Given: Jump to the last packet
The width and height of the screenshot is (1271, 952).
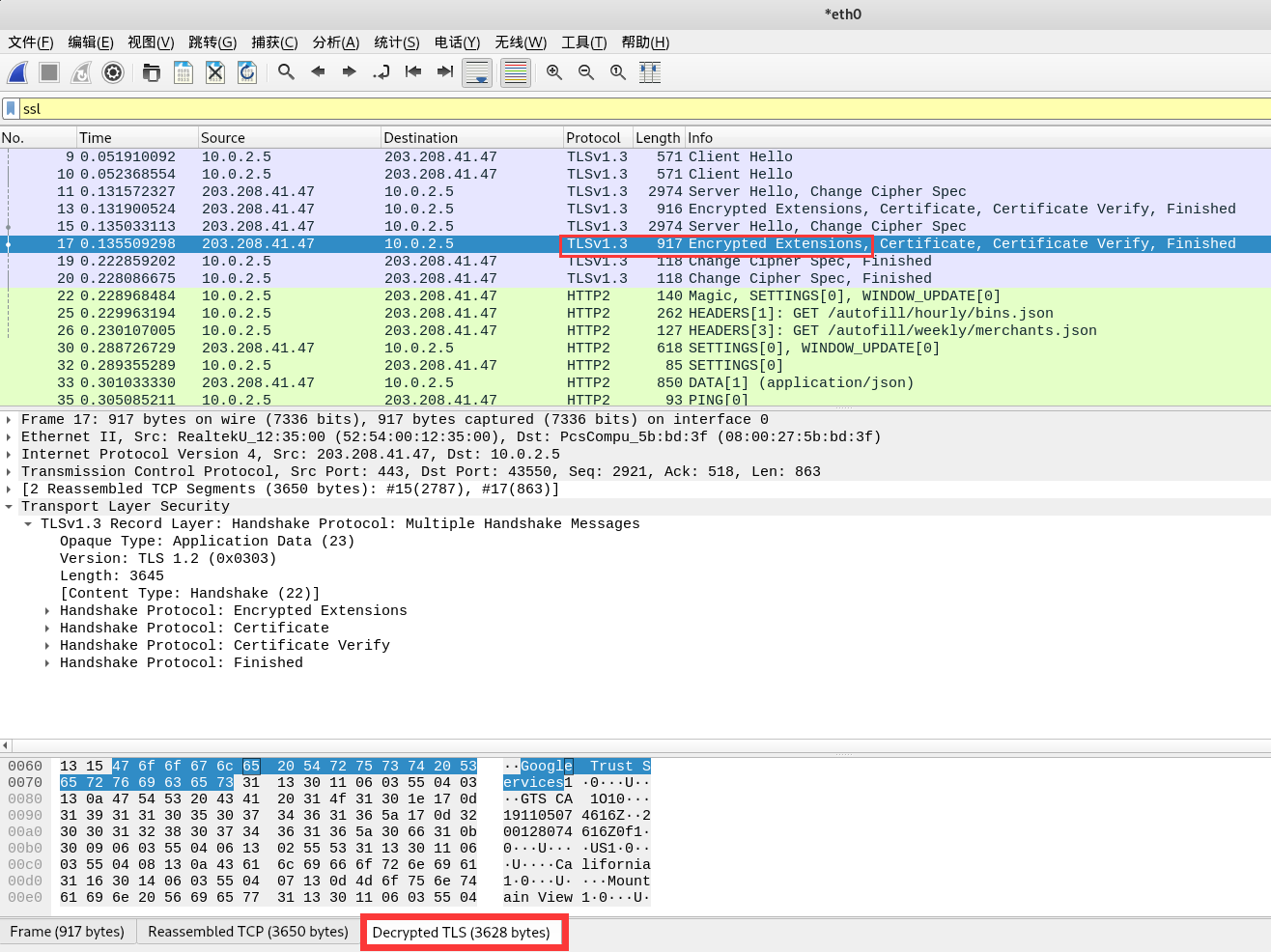Looking at the screenshot, I should 445,72.
